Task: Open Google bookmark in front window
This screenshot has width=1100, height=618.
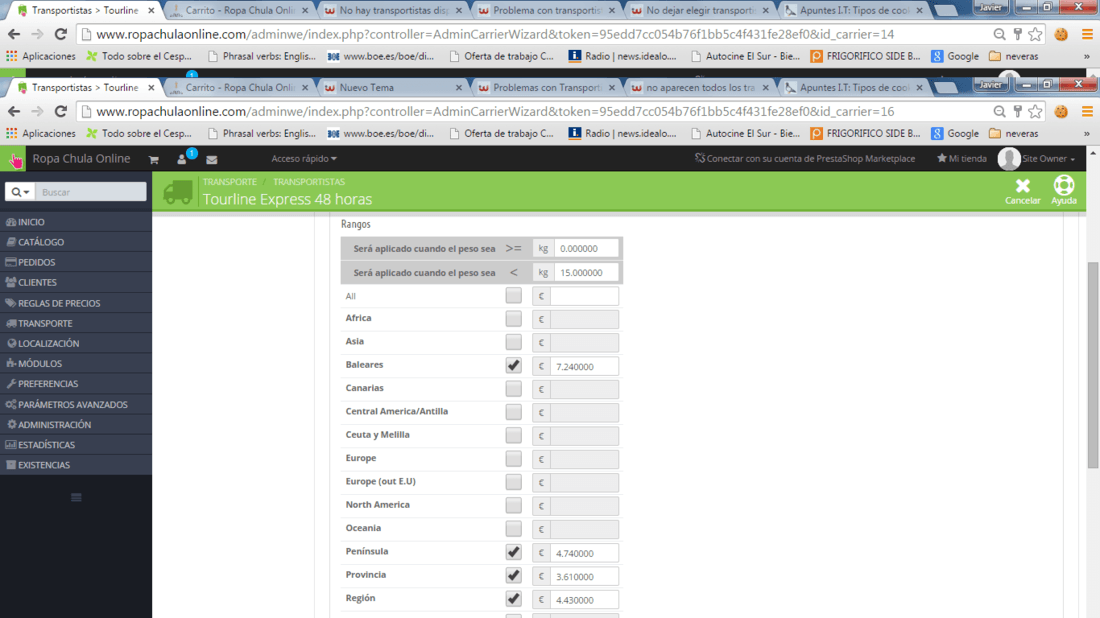Action: [955, 133]
